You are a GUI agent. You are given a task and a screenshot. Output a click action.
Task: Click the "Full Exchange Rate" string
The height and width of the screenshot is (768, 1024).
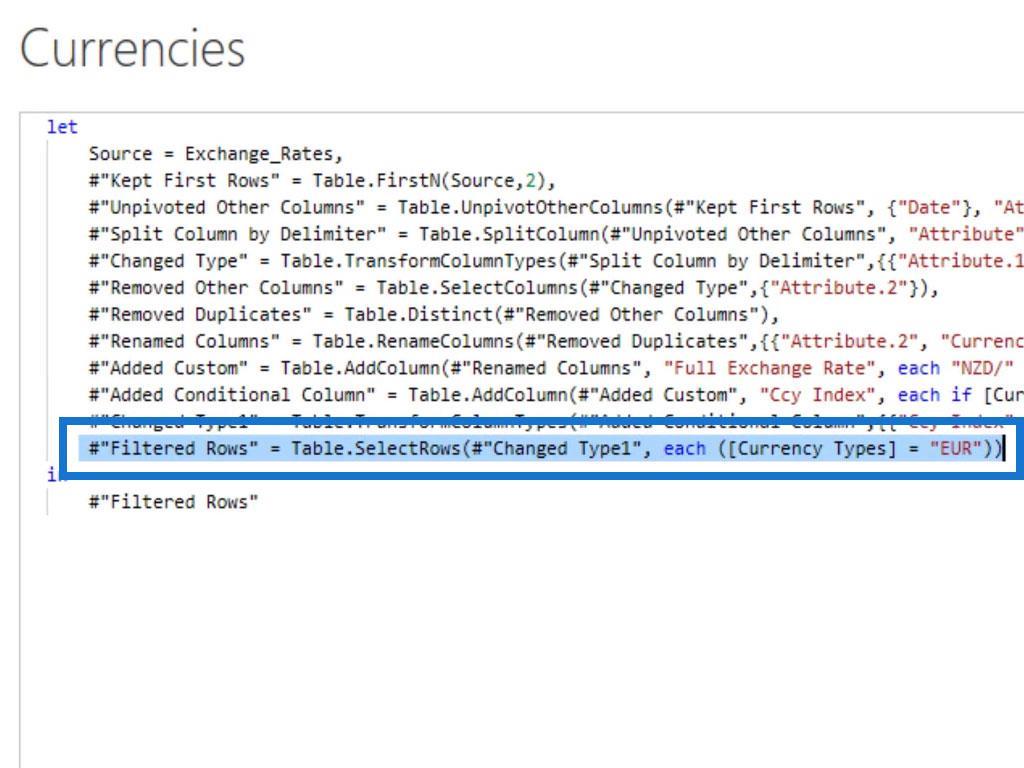click(769, 368)
